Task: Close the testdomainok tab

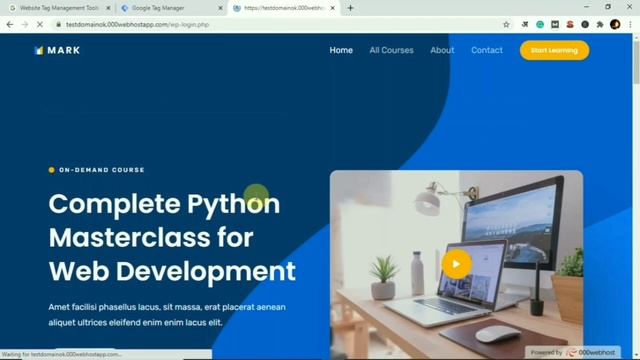Action: tap(333, 8)
